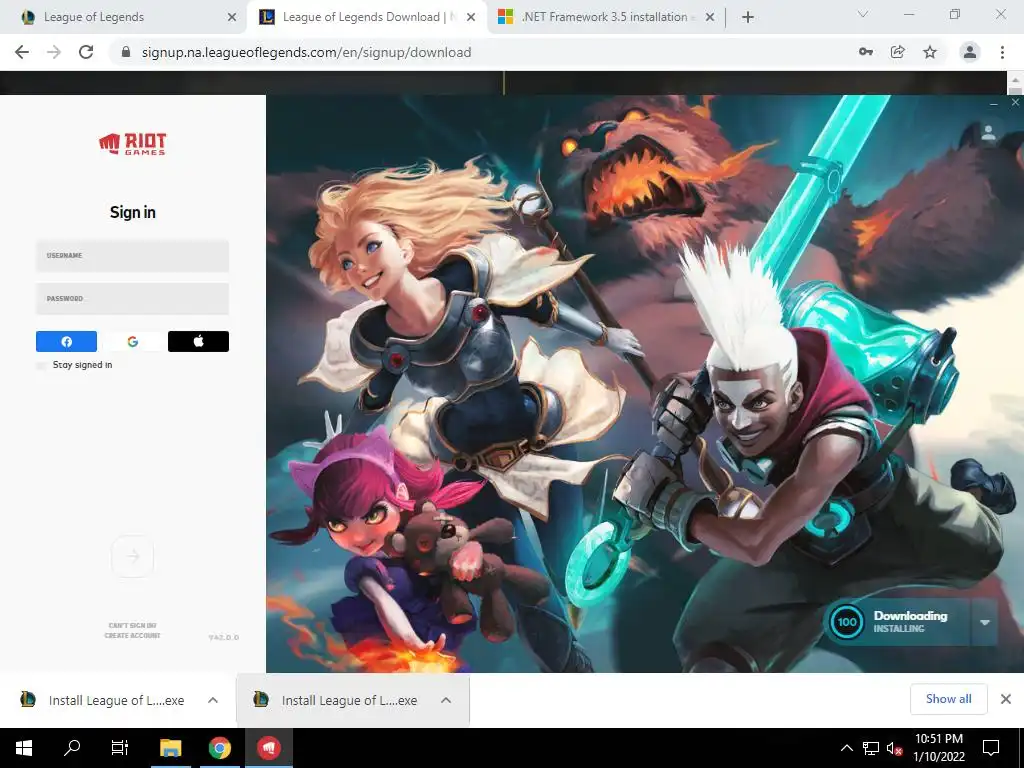This screenshot has height=768, width=1024.
Task: Close the downloads bar
Action: [1006, 699]
